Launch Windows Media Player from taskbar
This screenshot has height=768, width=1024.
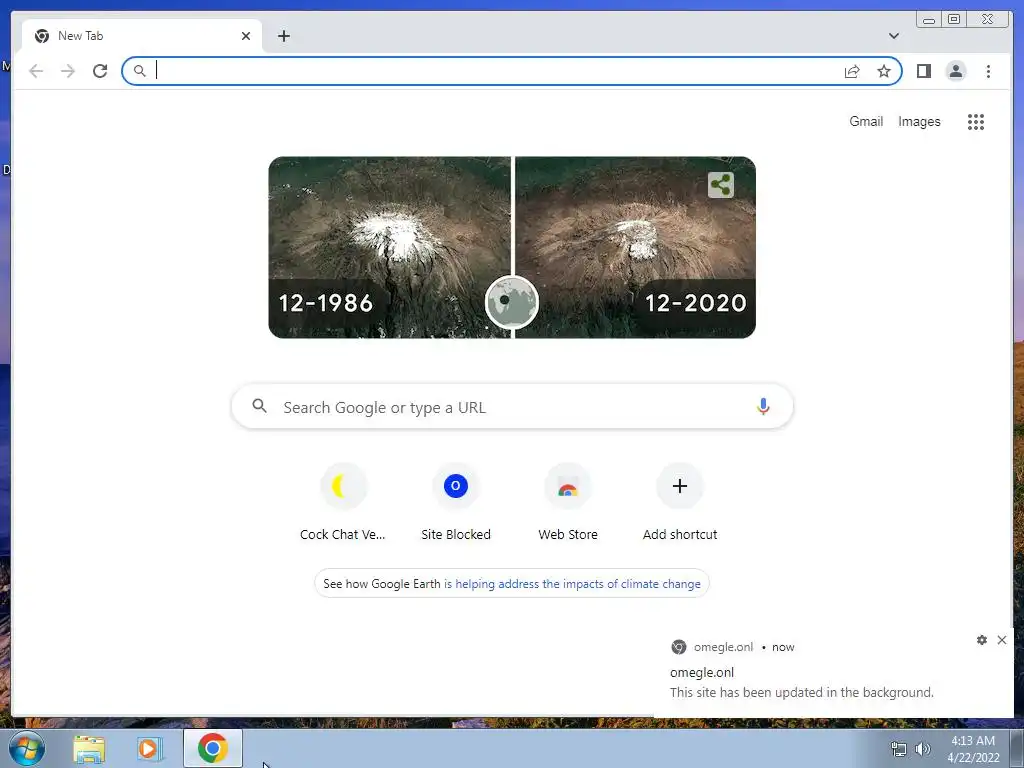[x=149, y=749]
